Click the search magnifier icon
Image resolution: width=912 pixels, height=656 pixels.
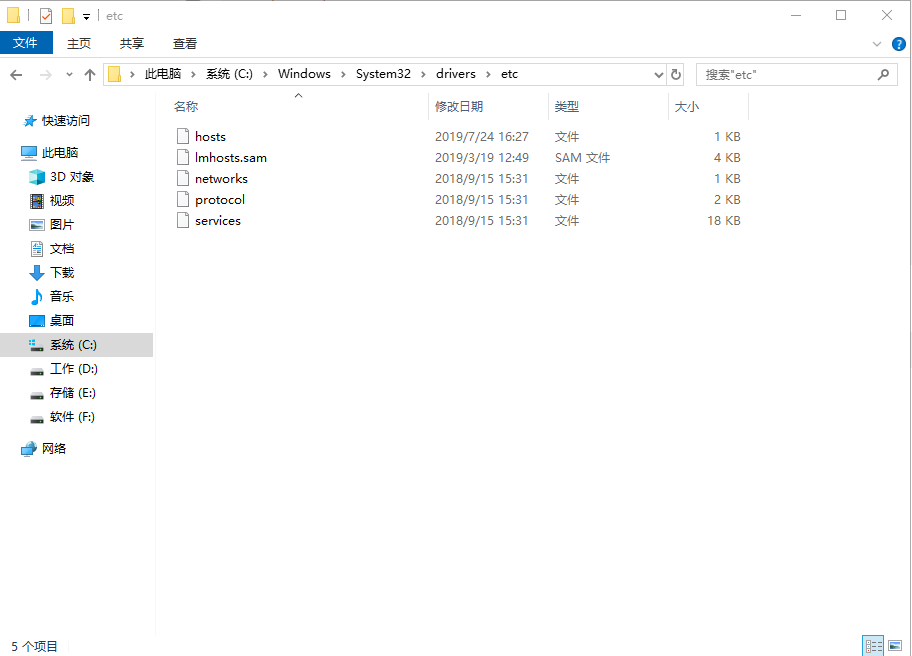click(883, 74)
